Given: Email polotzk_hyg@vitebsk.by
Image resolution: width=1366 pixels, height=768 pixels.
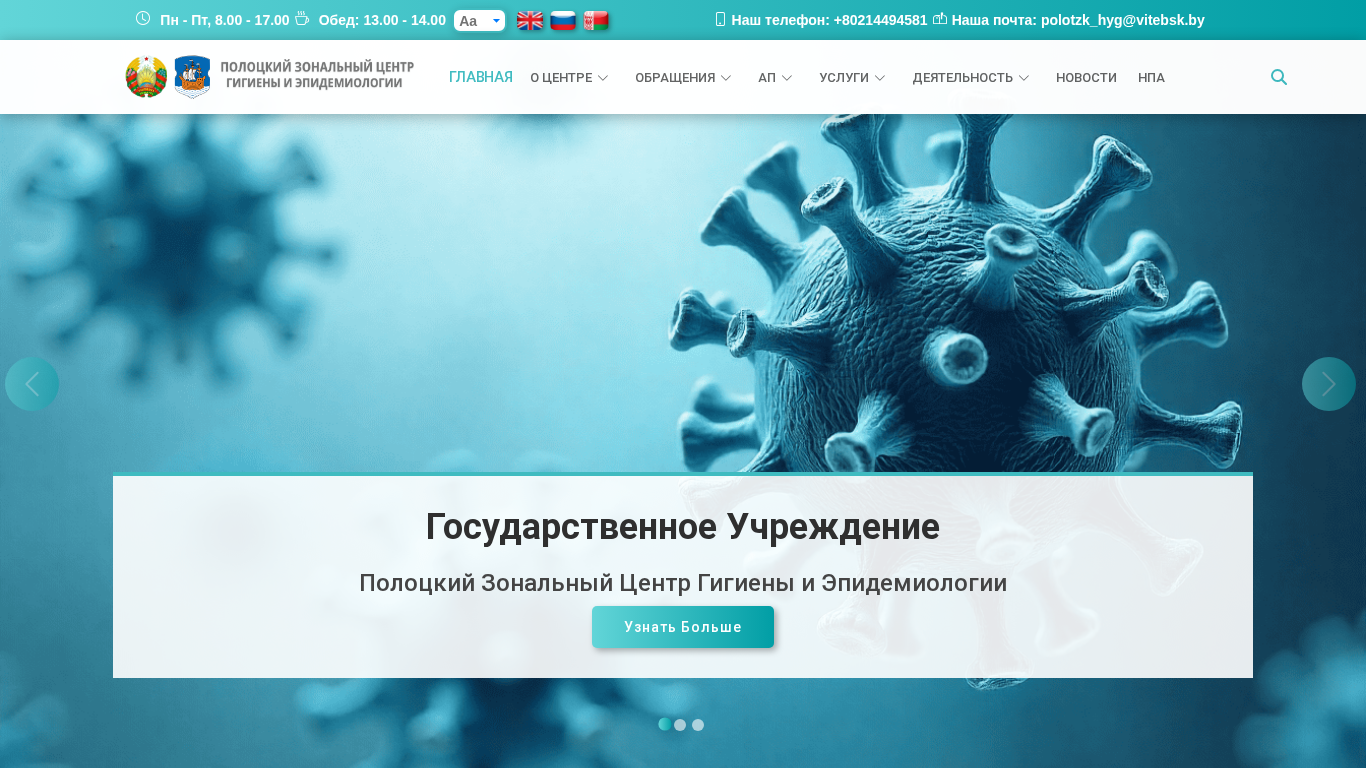Looking at the screenshot, I should point(1122,20).
